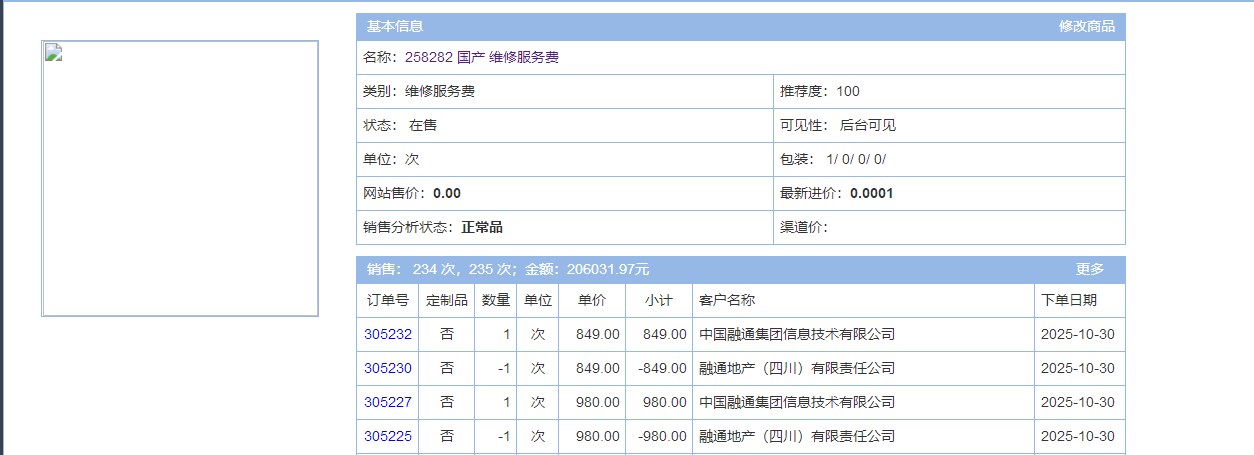Click the 定制品 column header
Screen dimensions: 1254x455
pos(446,300)
